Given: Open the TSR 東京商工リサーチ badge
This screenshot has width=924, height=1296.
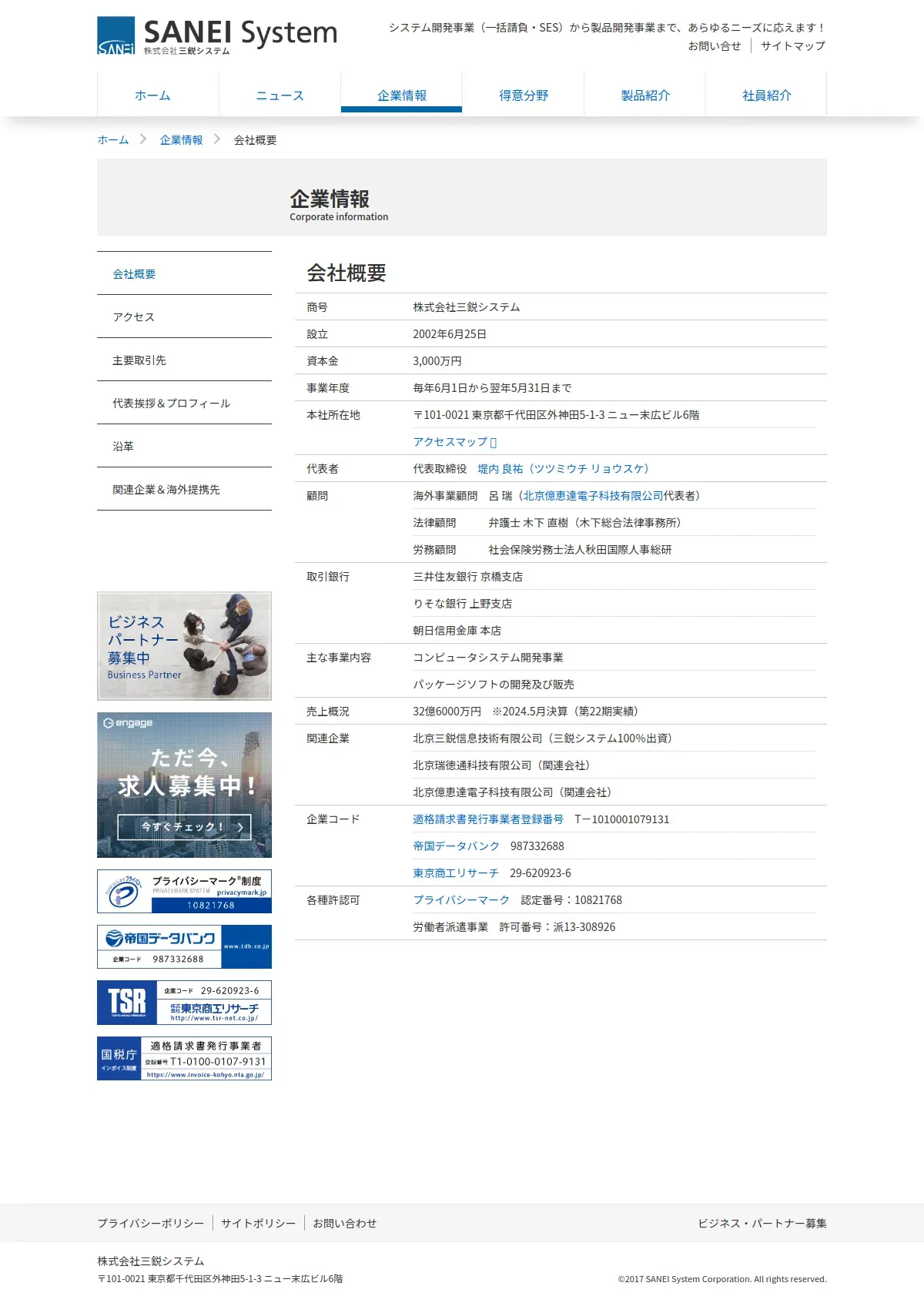Looking at the screenshot, I should pyautogui.click(x=184, y=1002).
